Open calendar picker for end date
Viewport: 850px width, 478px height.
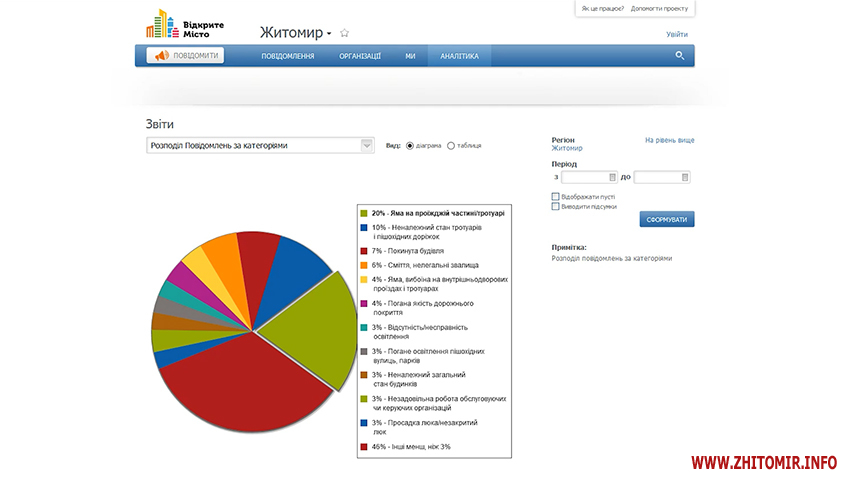coord(685,177)
